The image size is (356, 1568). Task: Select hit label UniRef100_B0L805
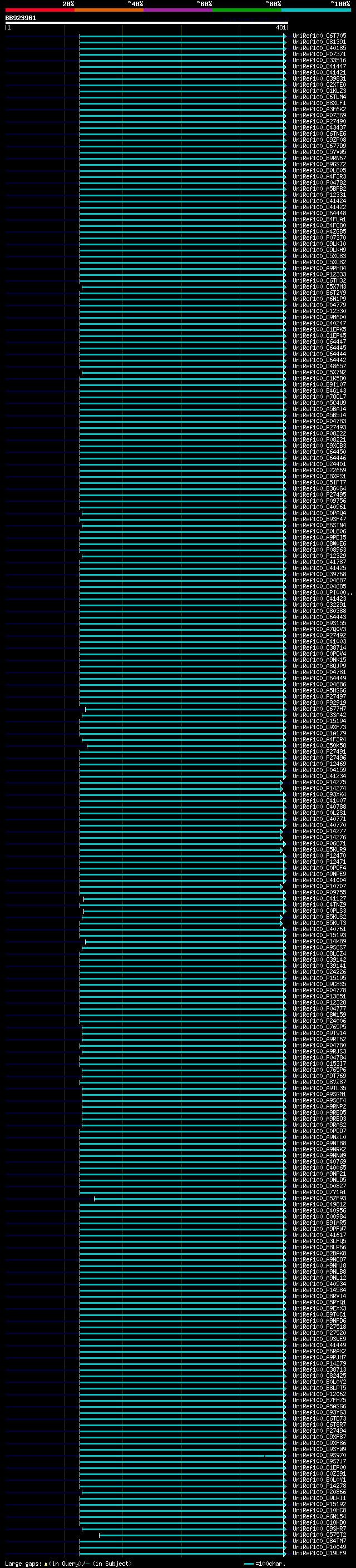[319, 170]
